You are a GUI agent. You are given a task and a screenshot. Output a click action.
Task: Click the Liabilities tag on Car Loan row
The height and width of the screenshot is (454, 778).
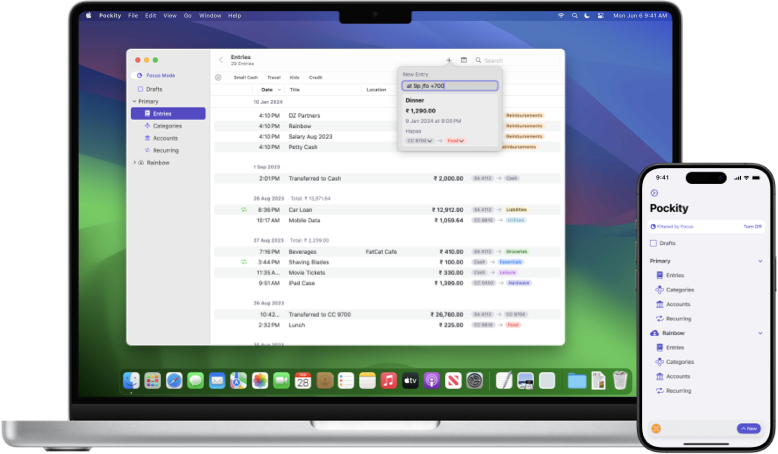pyautogui.click(x=517, y=210)
